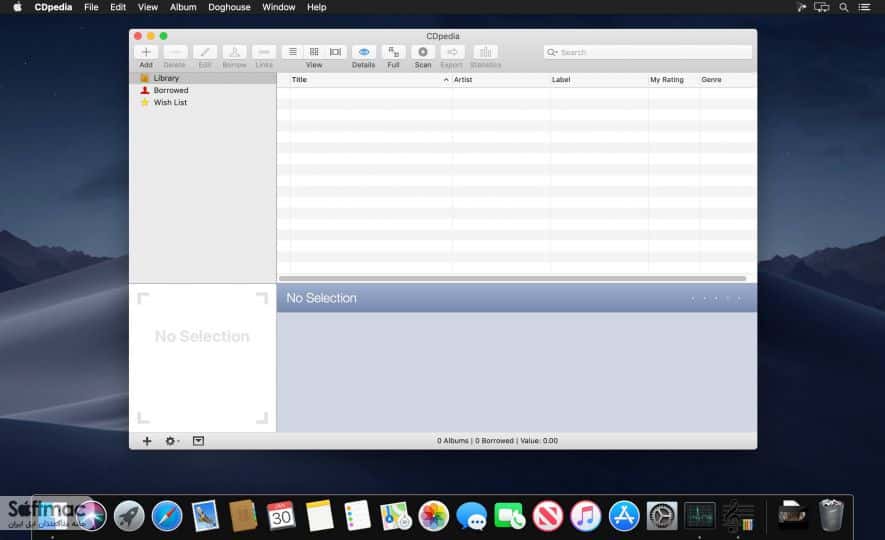Open the CDpedia application menu

click(53, 7)
